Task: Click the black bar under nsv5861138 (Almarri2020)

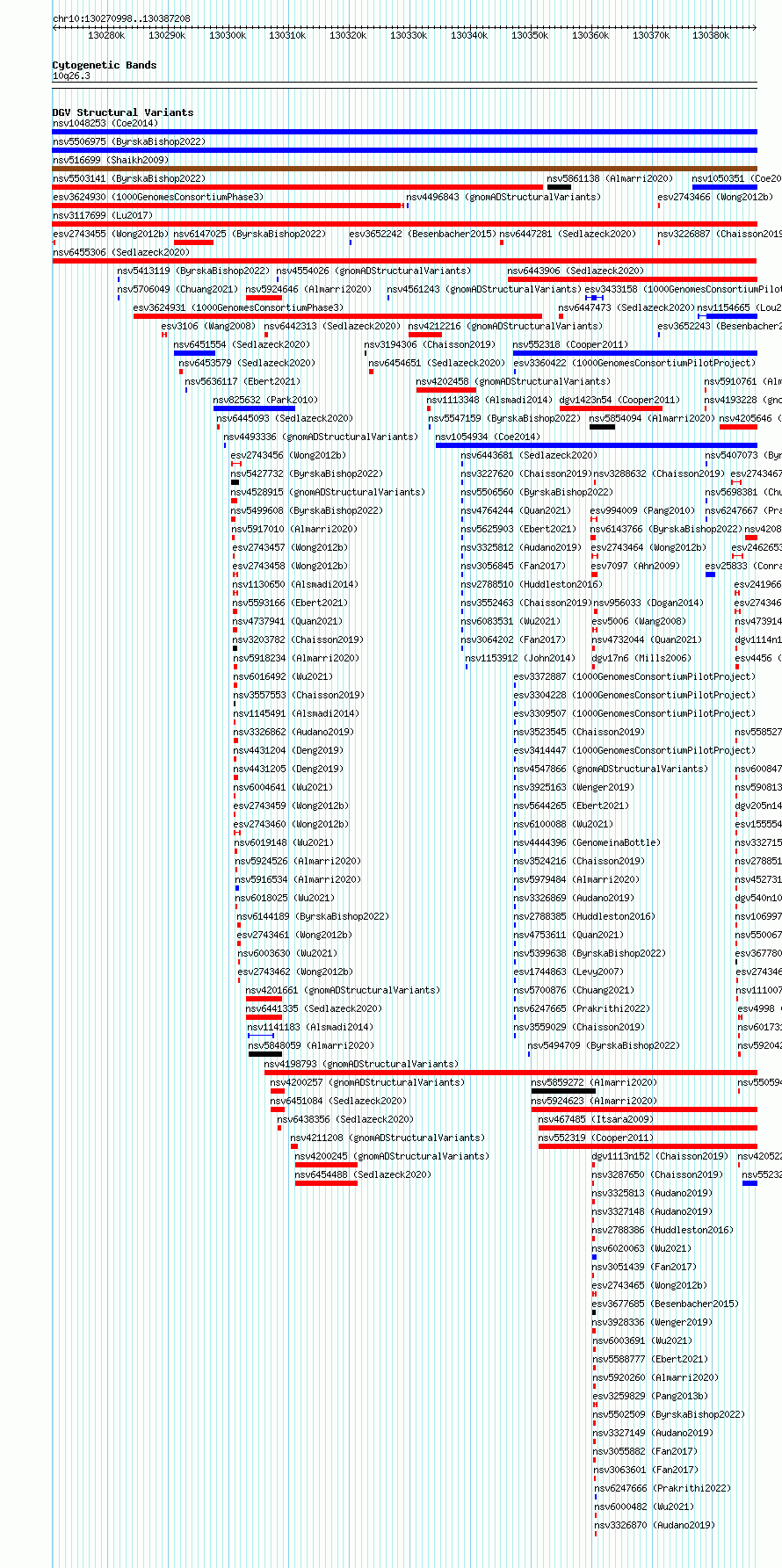Action: [x=560, y=187]
